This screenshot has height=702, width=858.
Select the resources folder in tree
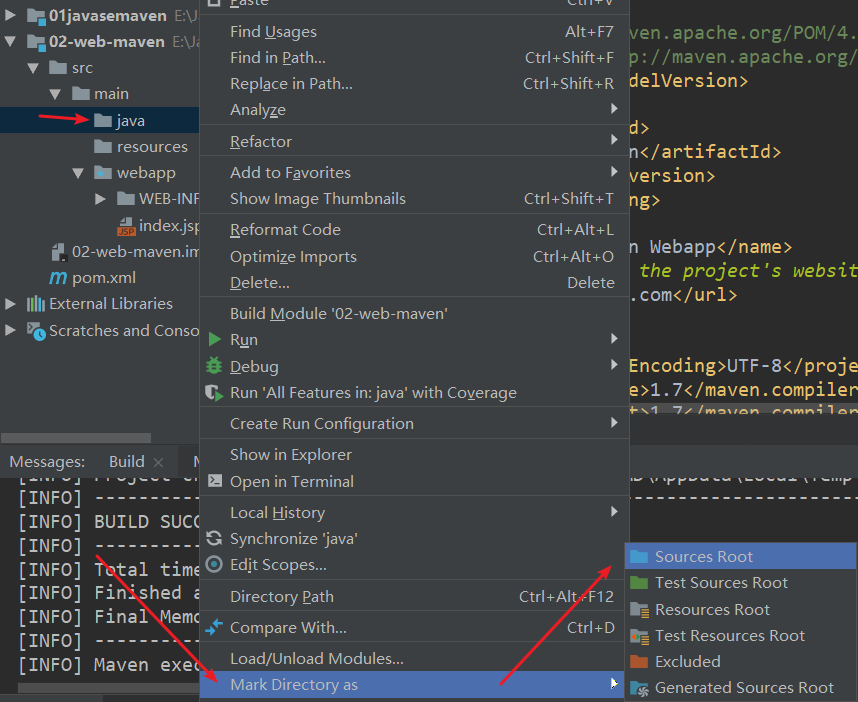pos(151,147)
